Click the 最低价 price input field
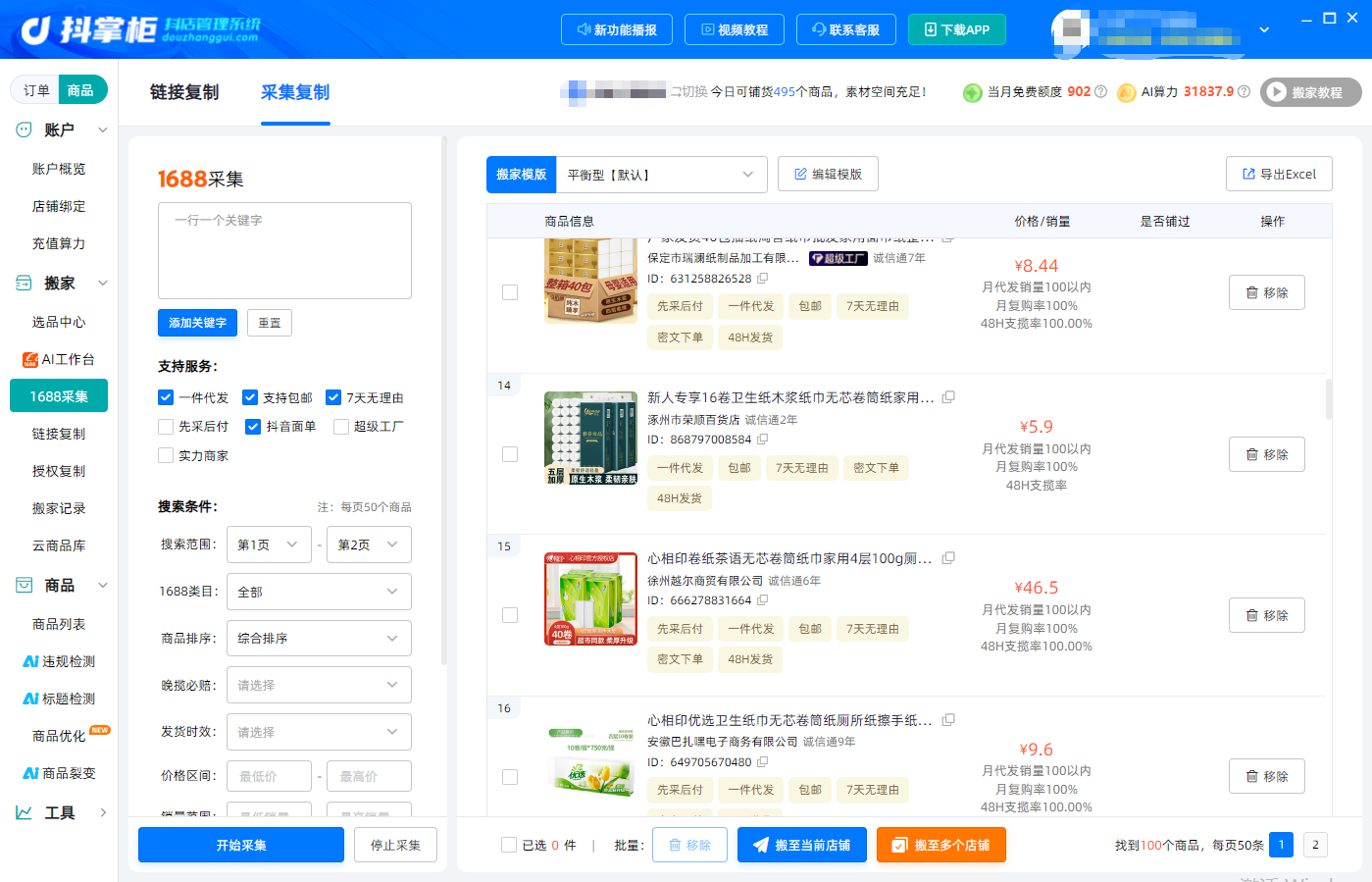 point(269,776)
